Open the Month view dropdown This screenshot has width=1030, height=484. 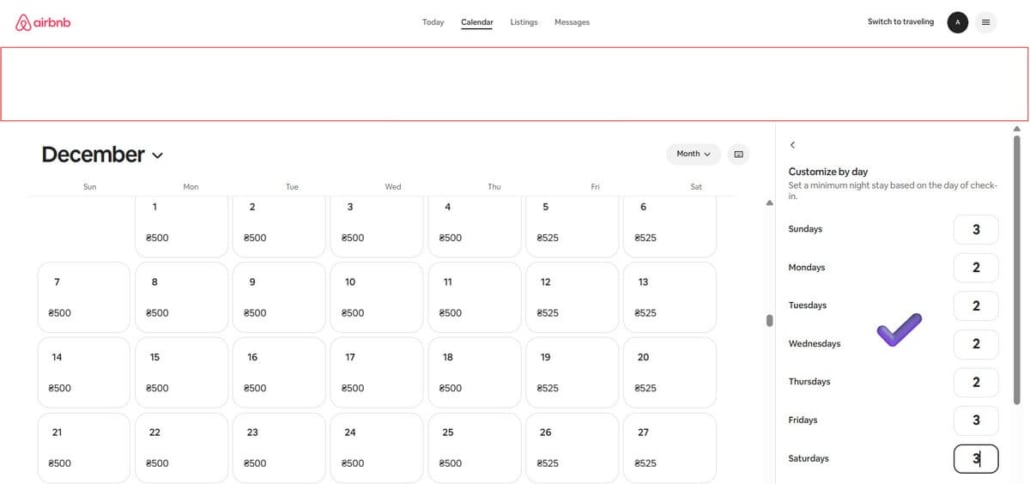(x=694, y=154)
